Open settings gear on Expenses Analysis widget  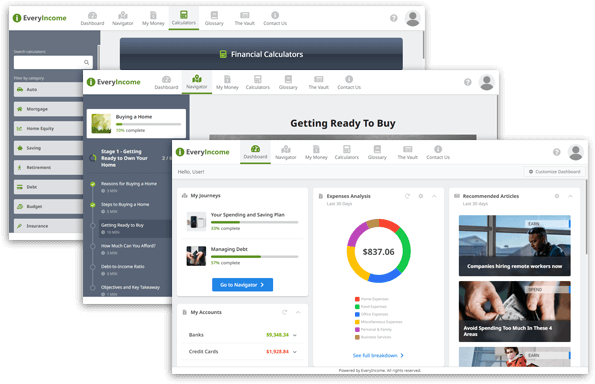pyautogui.click(x=420, y=196)
